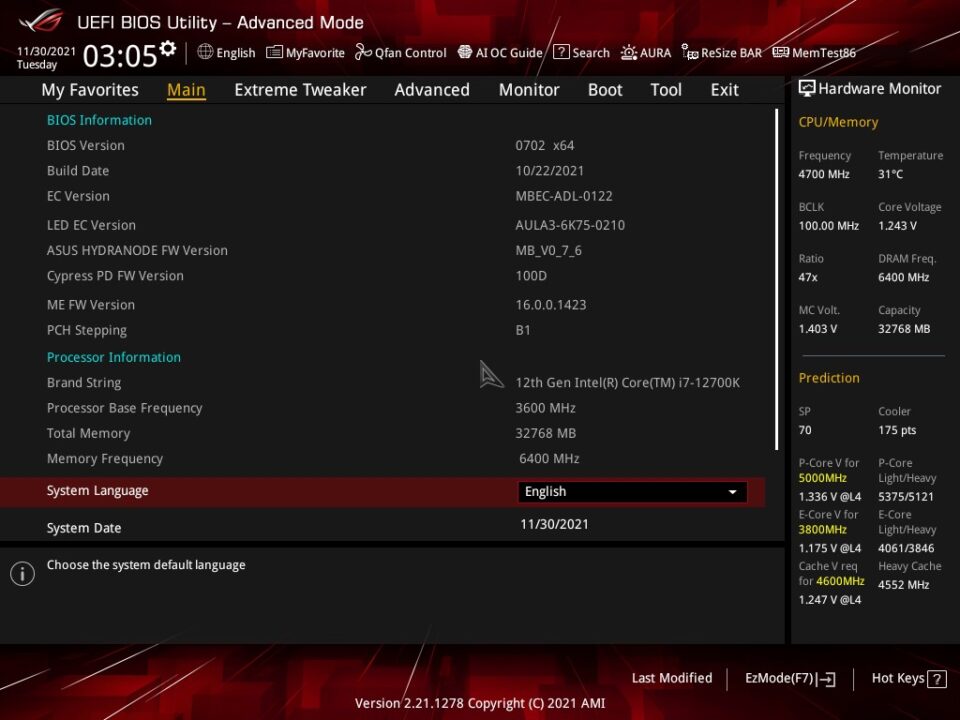Select the System Date field 11/30/2021
Image resolution: width=960 pixels, height=720 pixels.
[554, 525]
